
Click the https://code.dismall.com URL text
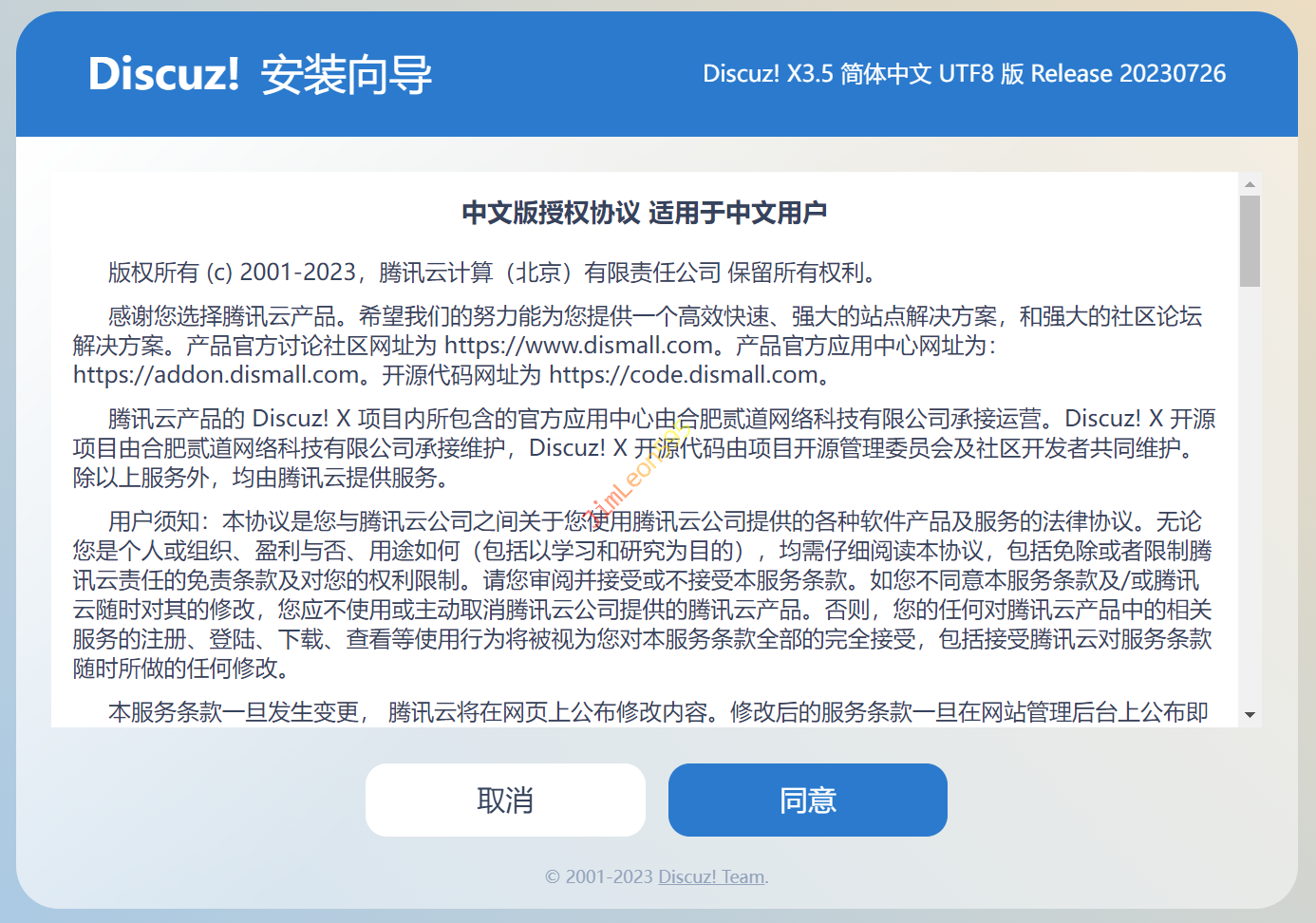684,375
